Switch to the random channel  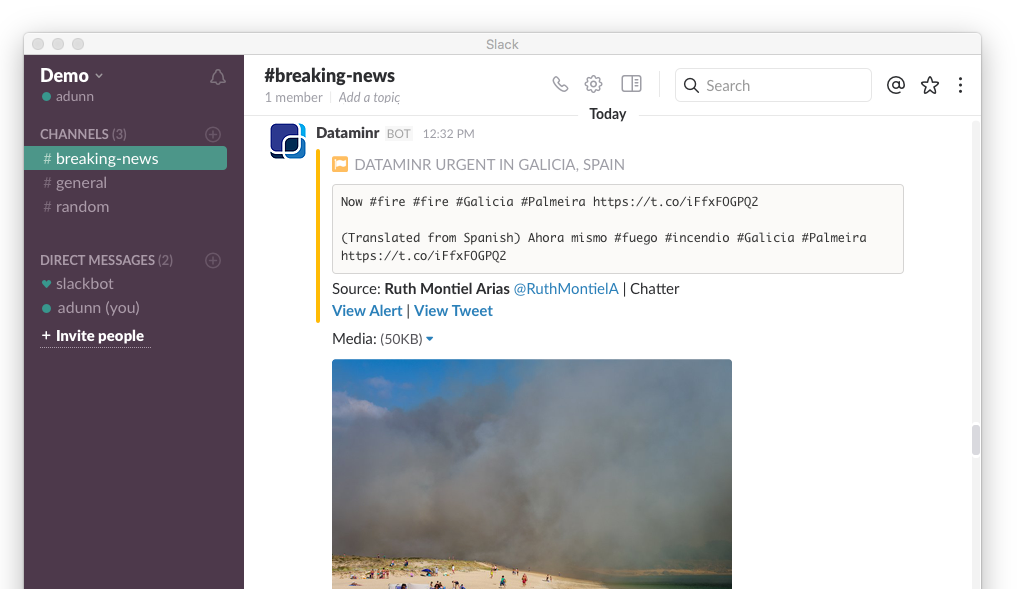tap(82, 207)
